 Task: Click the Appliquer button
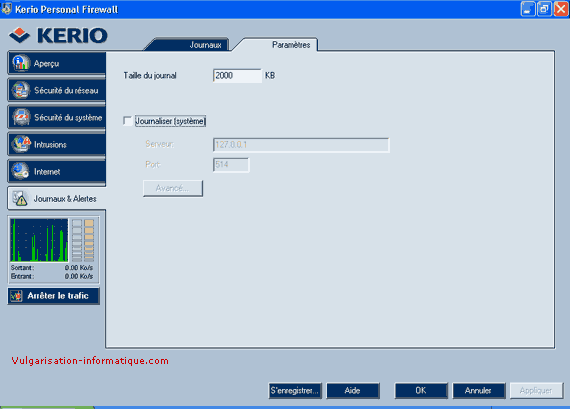tap(536, 390)
